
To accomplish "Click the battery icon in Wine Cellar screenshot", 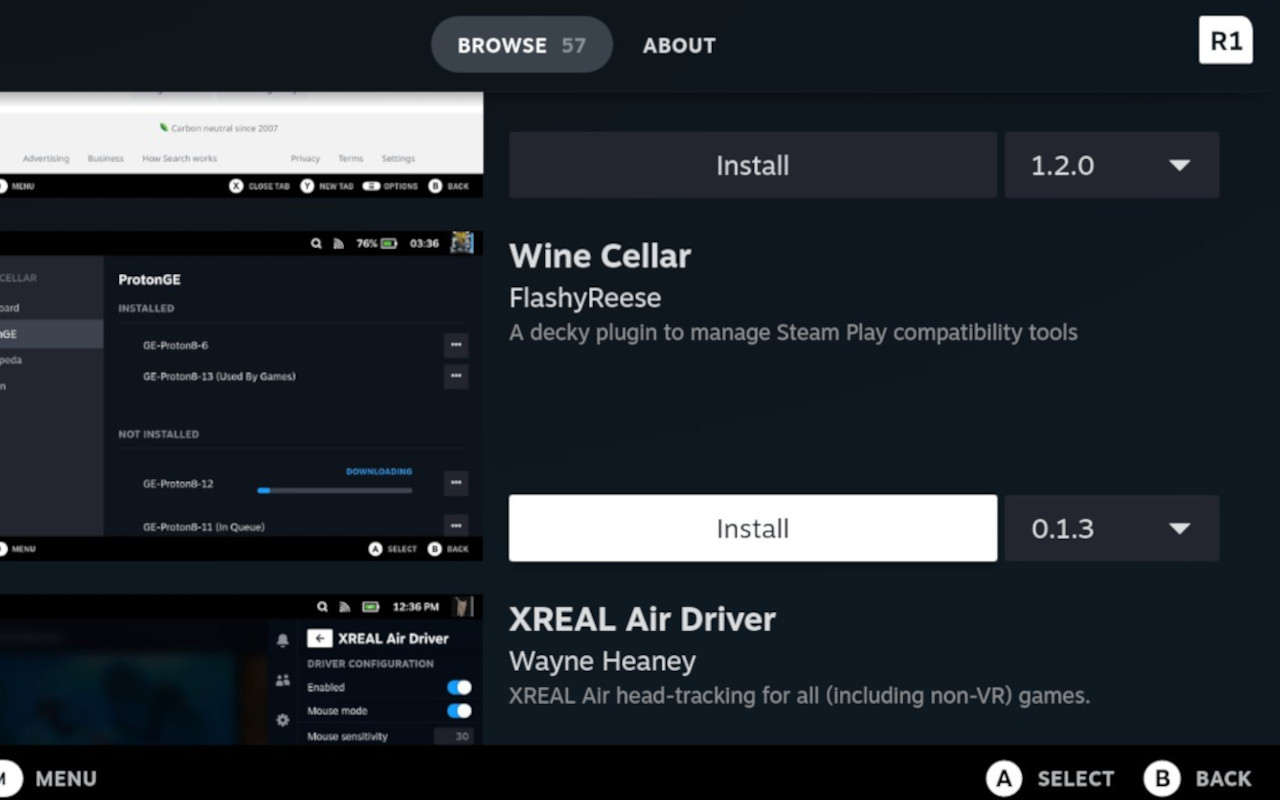I will [x=388, y=243].
